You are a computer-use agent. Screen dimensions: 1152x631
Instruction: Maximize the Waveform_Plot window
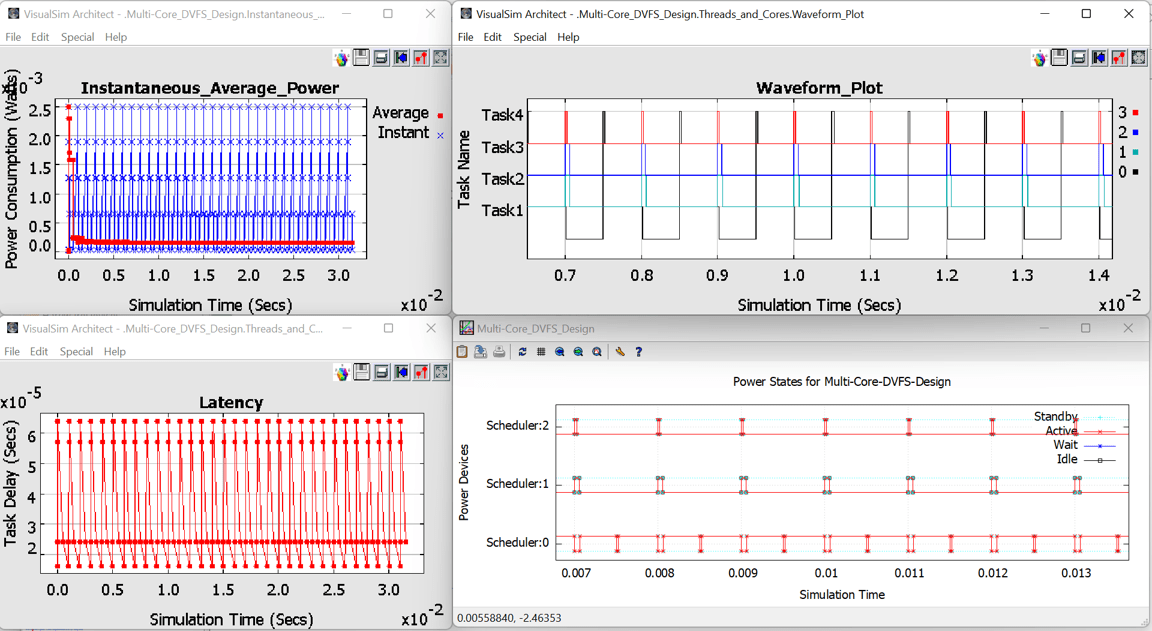tap(1086, 14)
